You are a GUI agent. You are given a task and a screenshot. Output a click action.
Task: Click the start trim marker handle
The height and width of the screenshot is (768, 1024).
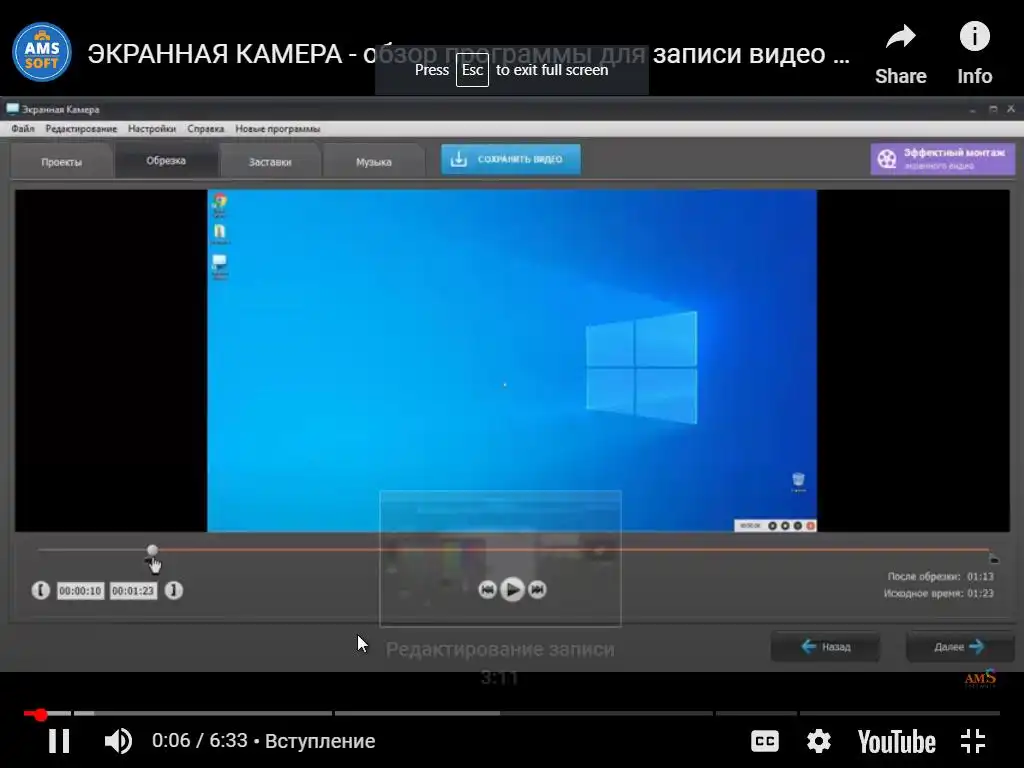(x=152, y=551)
